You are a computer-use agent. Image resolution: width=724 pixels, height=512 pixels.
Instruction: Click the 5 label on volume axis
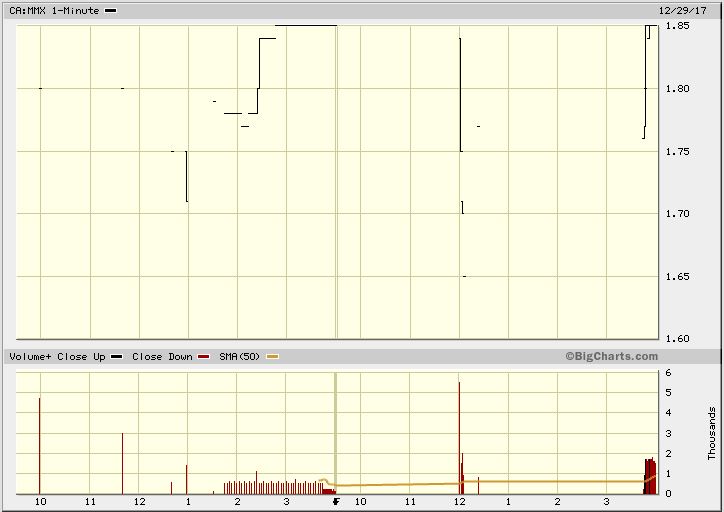click(x=668, y=393)
